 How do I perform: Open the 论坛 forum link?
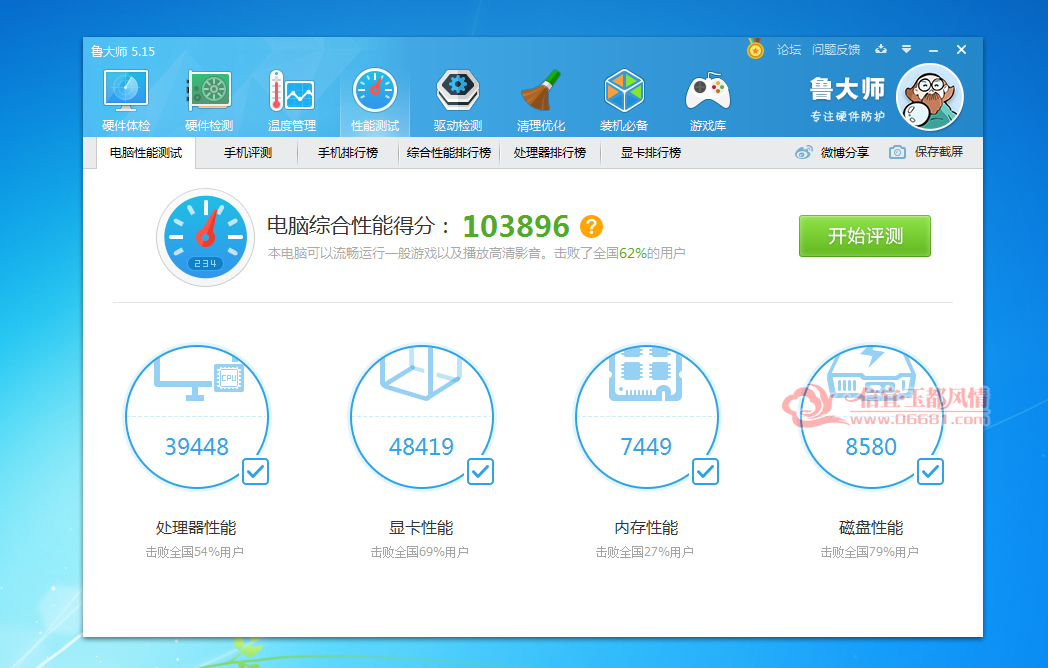tap(789, 49)
